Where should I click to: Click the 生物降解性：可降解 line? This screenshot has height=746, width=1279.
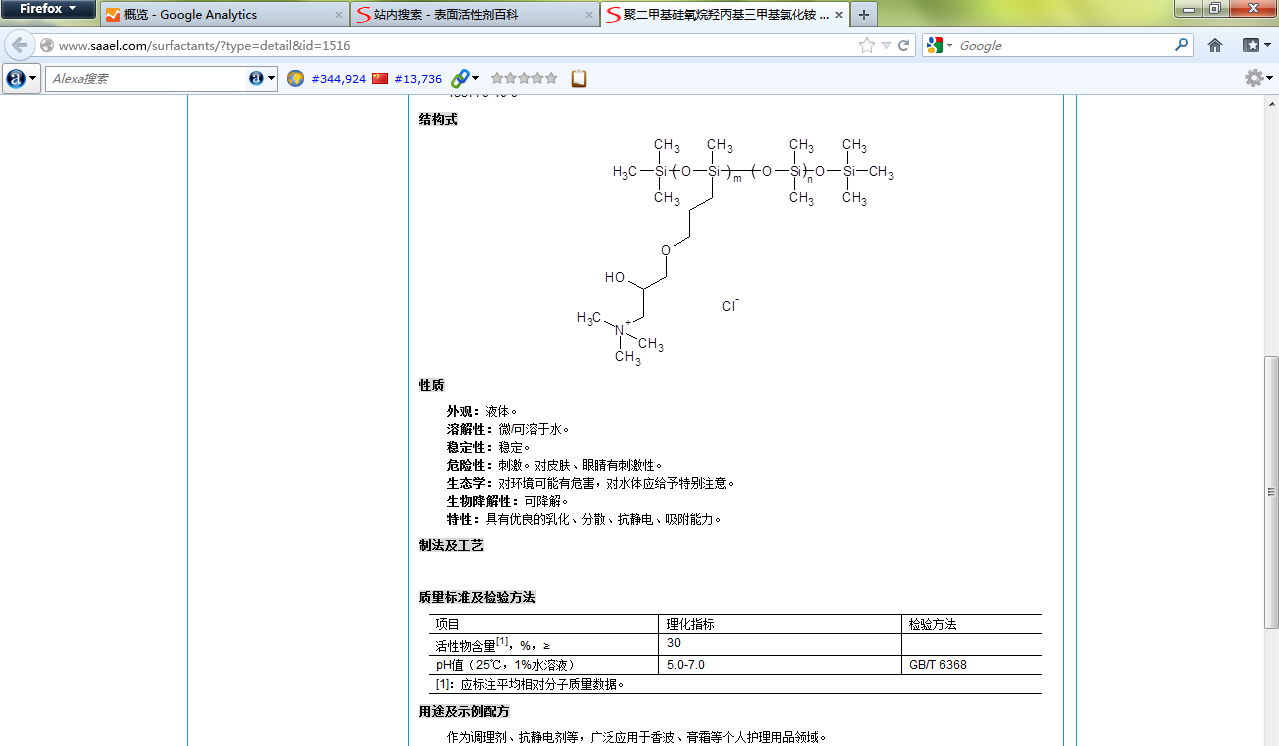[508, 501]
